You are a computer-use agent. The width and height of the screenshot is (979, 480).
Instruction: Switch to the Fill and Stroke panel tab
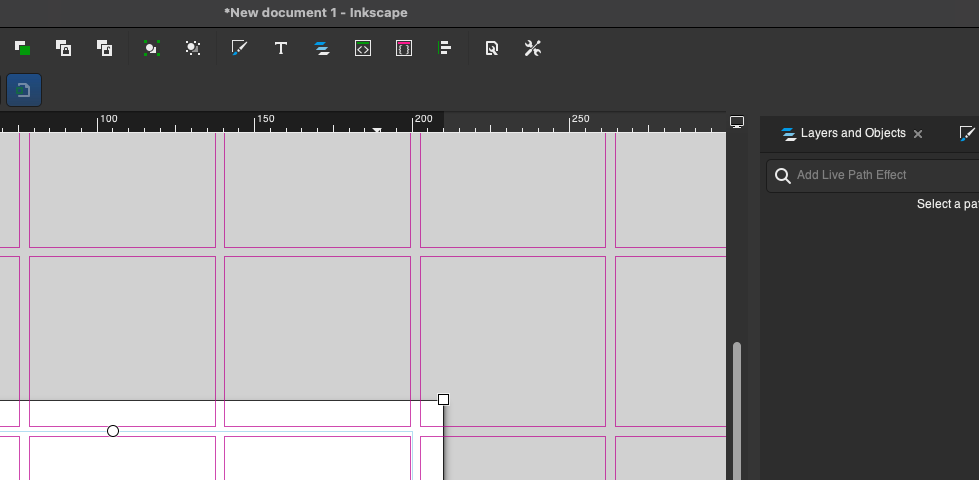(x=967, y=134)
